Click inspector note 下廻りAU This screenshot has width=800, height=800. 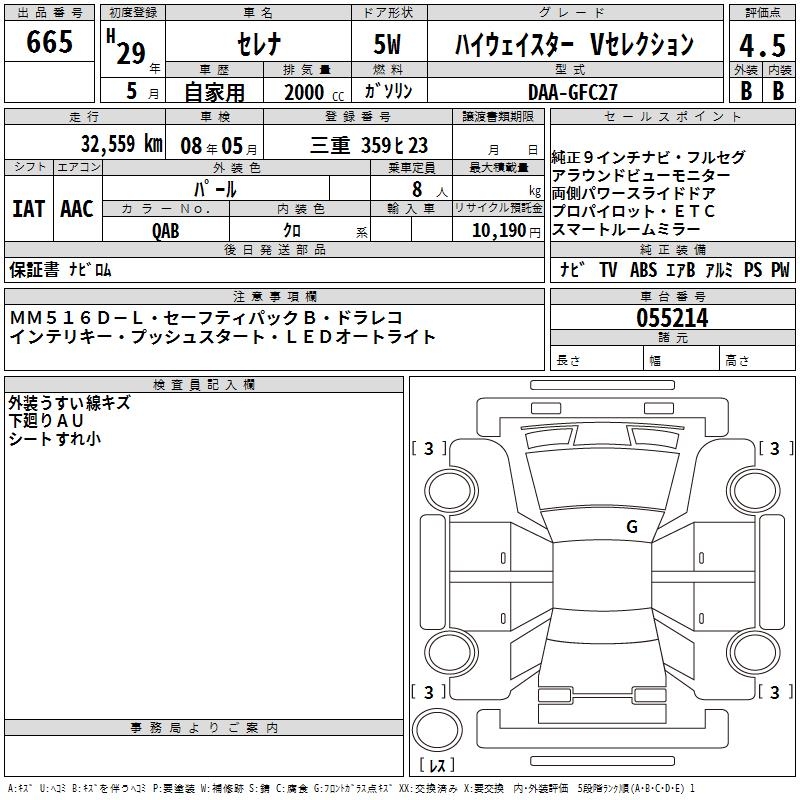46,421
